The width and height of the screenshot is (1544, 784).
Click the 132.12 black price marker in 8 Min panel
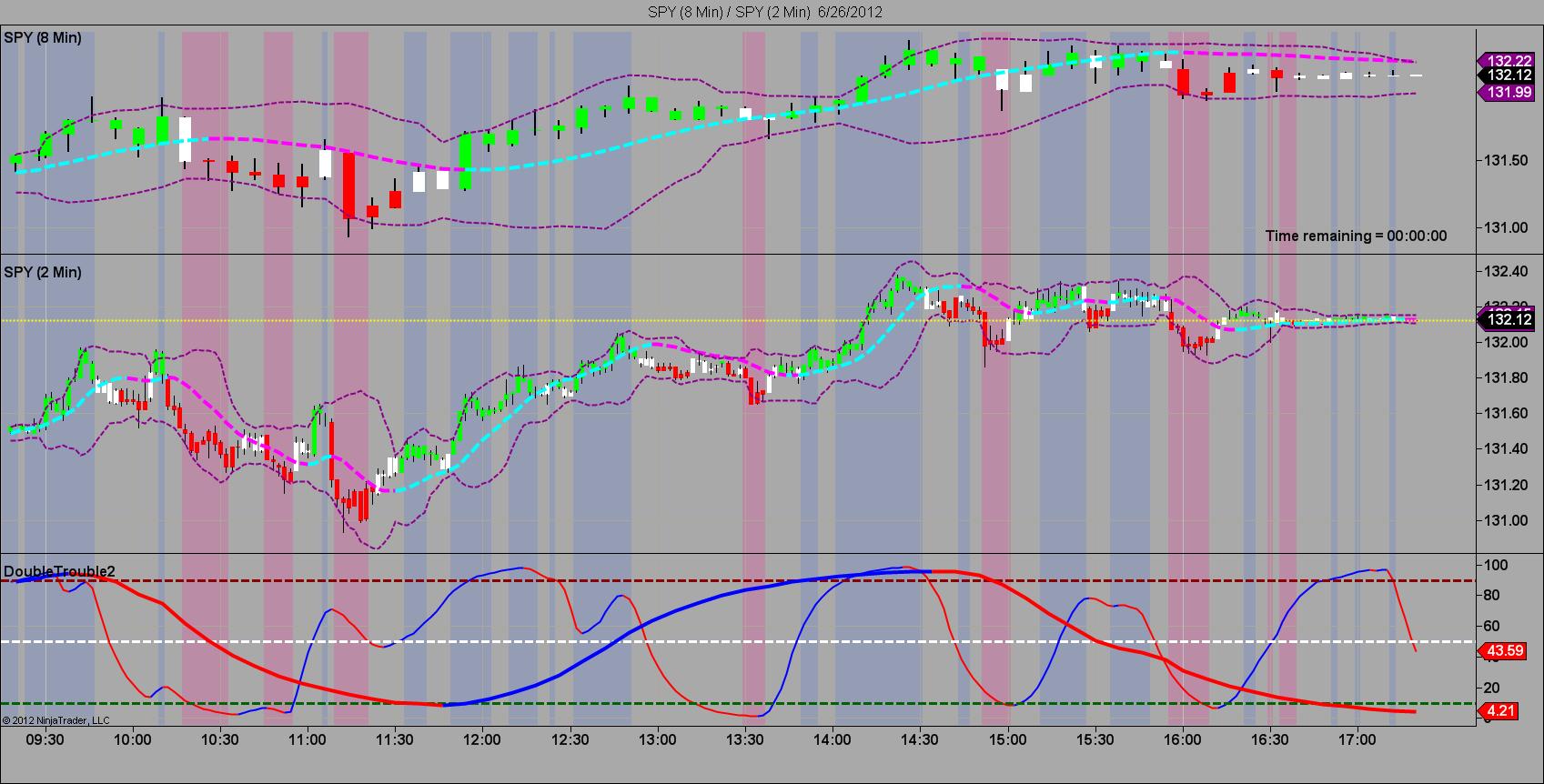(x=1507, y=75)
